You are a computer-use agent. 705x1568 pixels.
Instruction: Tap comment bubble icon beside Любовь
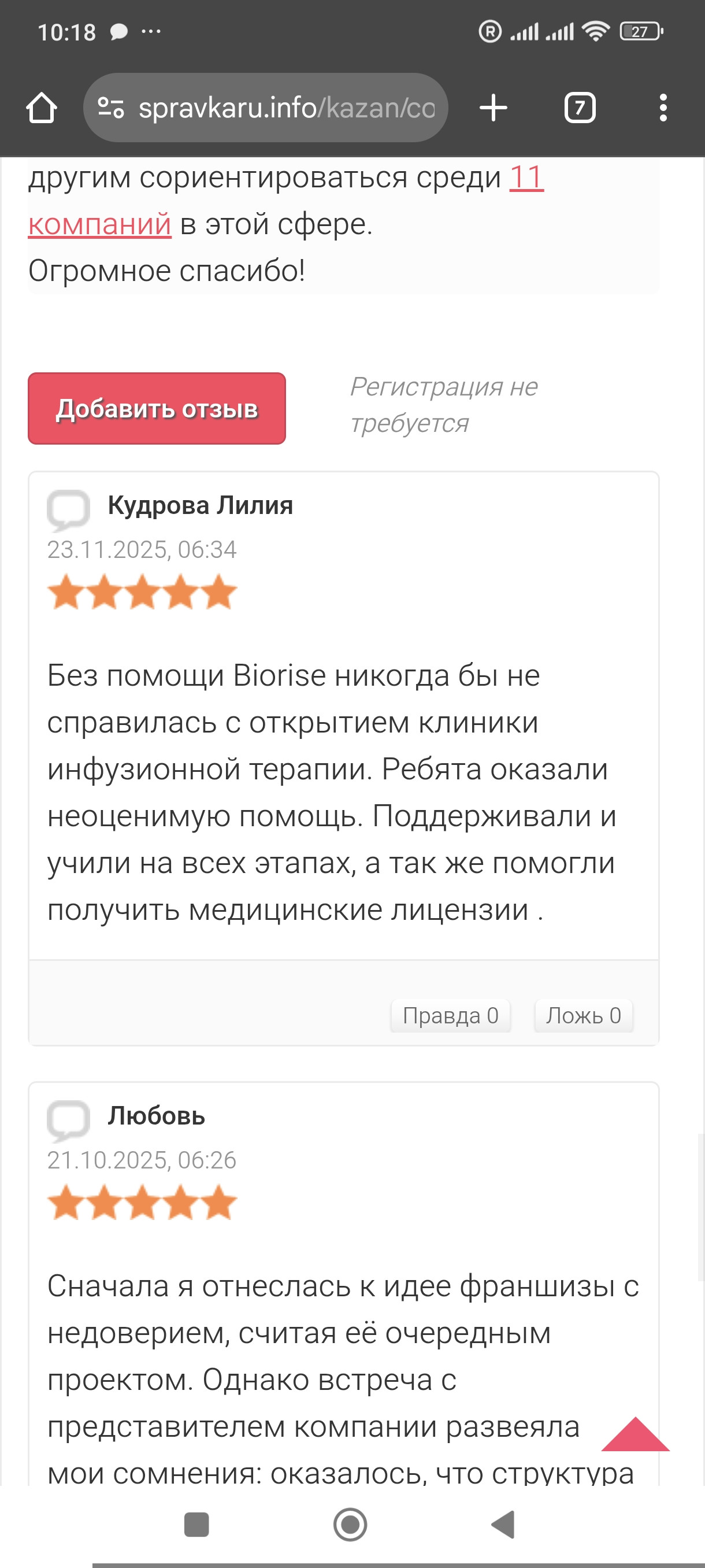[x=68, y=1119]
